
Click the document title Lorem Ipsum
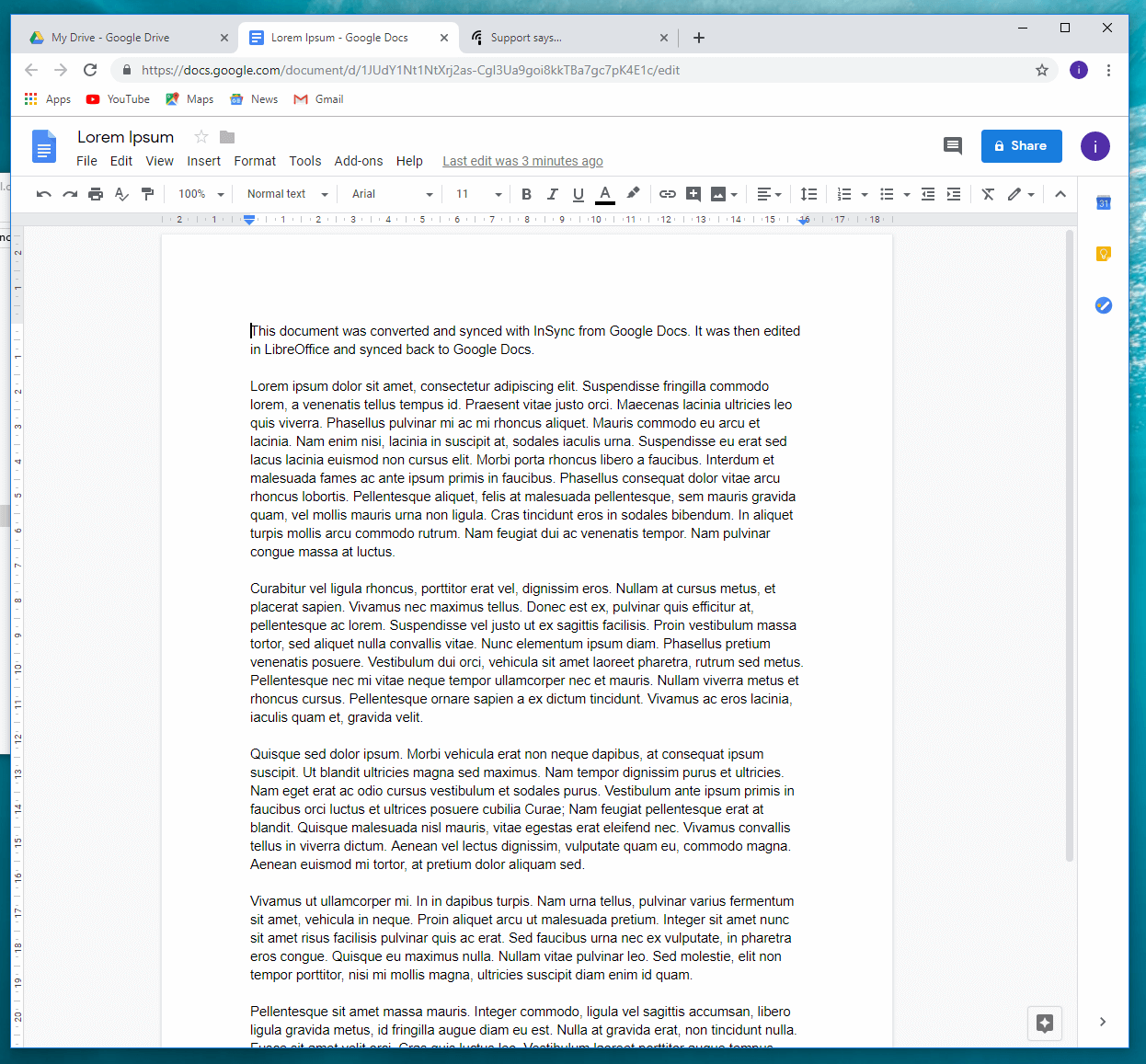(125, 137)
